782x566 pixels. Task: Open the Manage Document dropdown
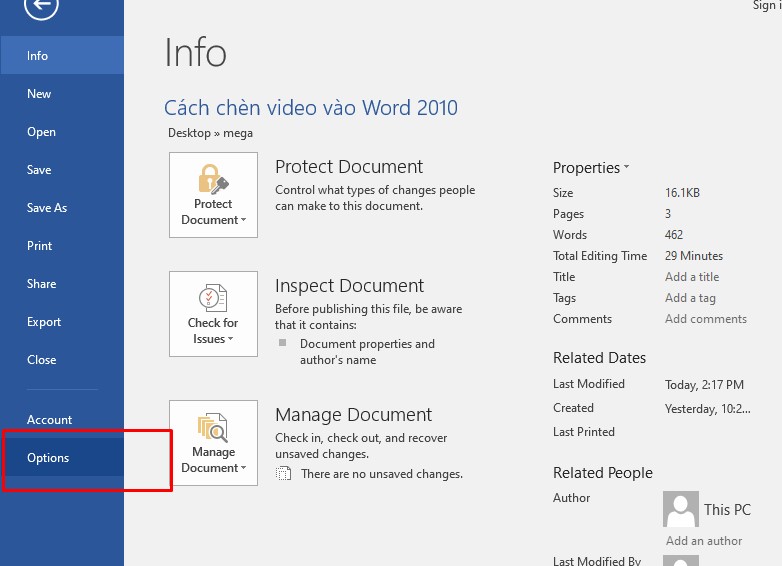[213, 443]
